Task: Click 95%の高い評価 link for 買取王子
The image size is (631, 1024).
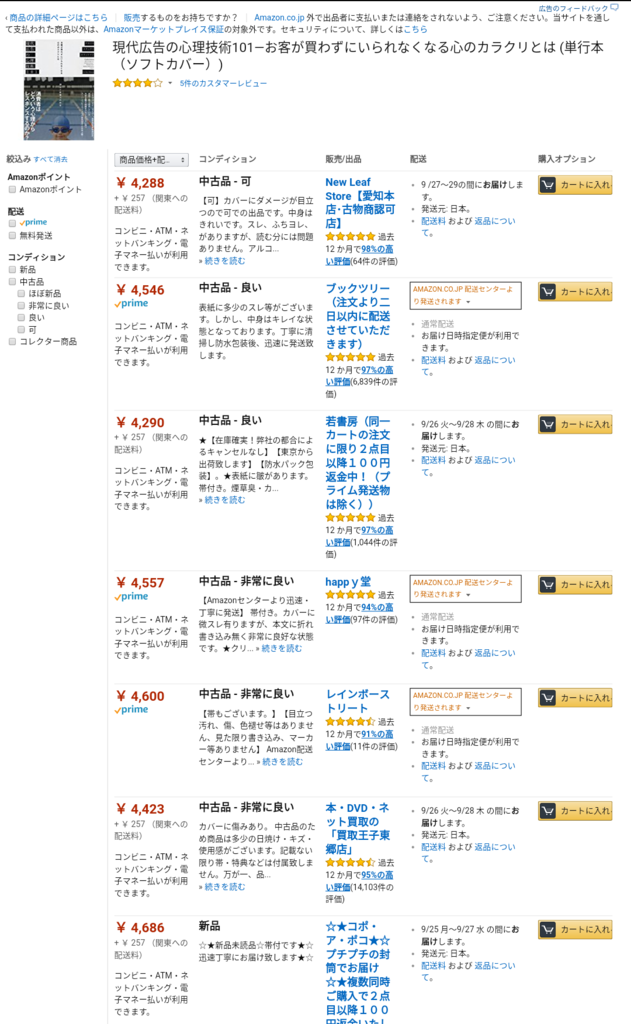Action: tap(360, 881)
